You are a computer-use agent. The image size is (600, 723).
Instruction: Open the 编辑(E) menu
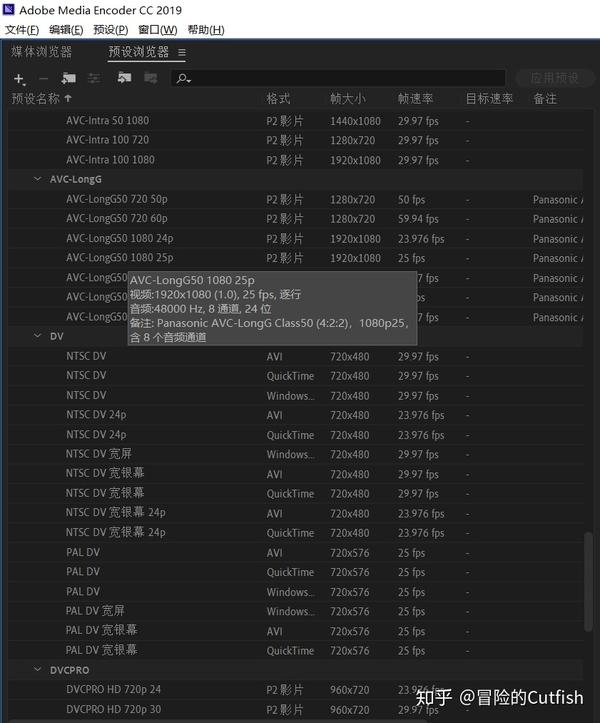(x=66, y=30)
